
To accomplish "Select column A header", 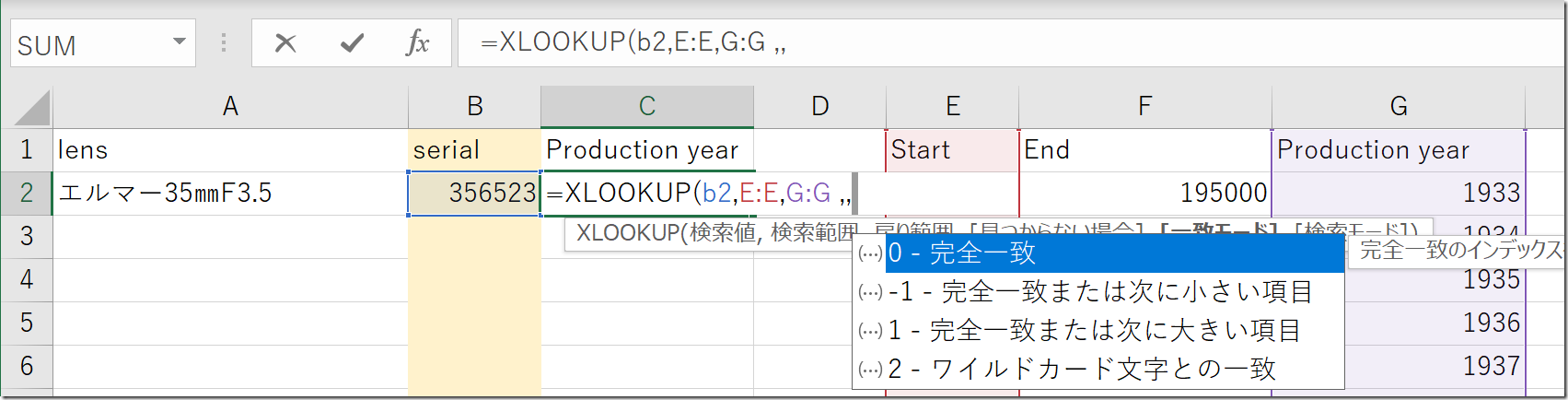I will 230,107.
